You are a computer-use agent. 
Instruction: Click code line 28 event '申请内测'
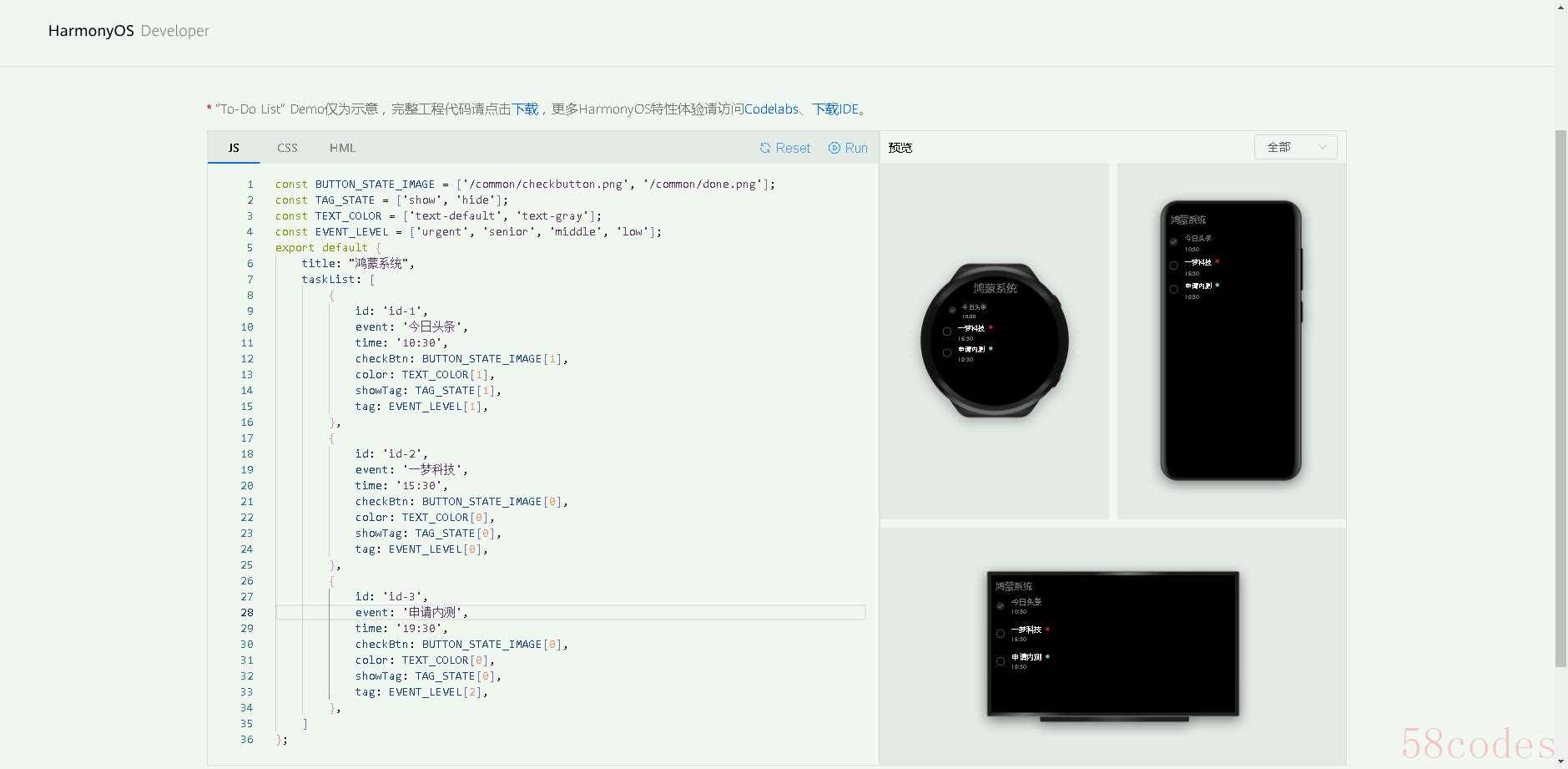[x=411, y=613]
